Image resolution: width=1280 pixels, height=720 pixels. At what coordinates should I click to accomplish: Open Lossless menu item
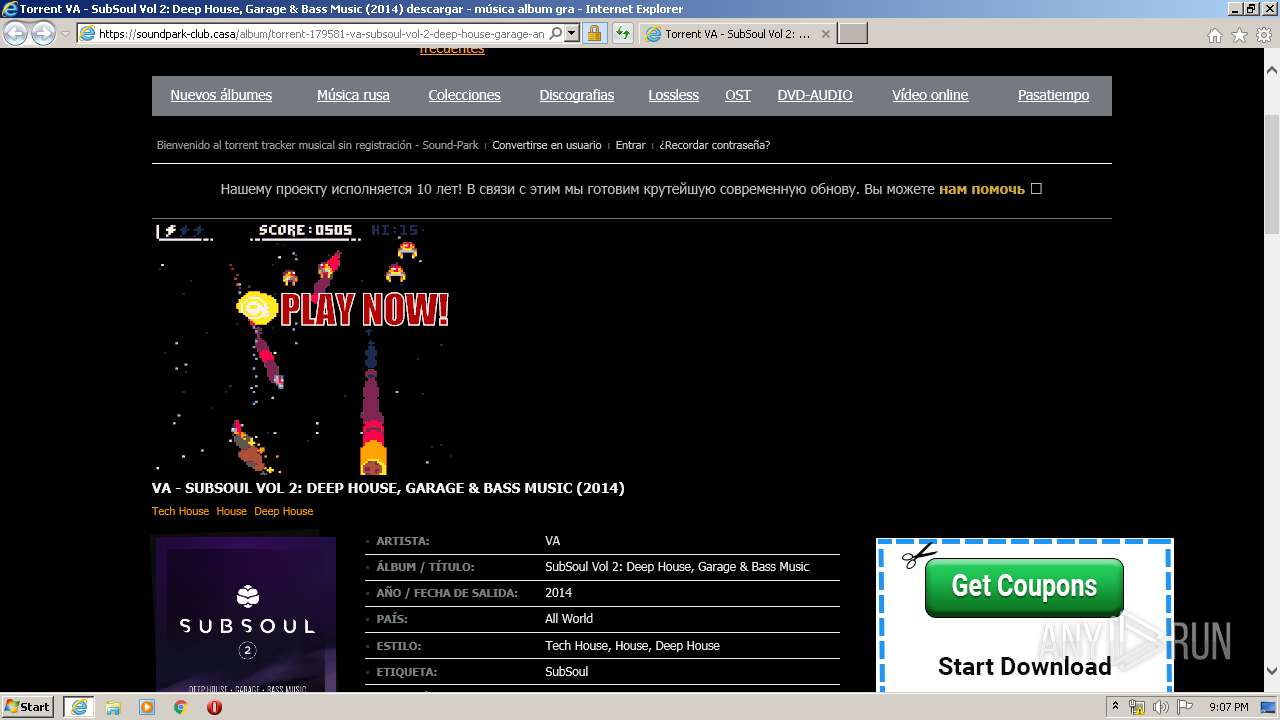pos(673,95)
